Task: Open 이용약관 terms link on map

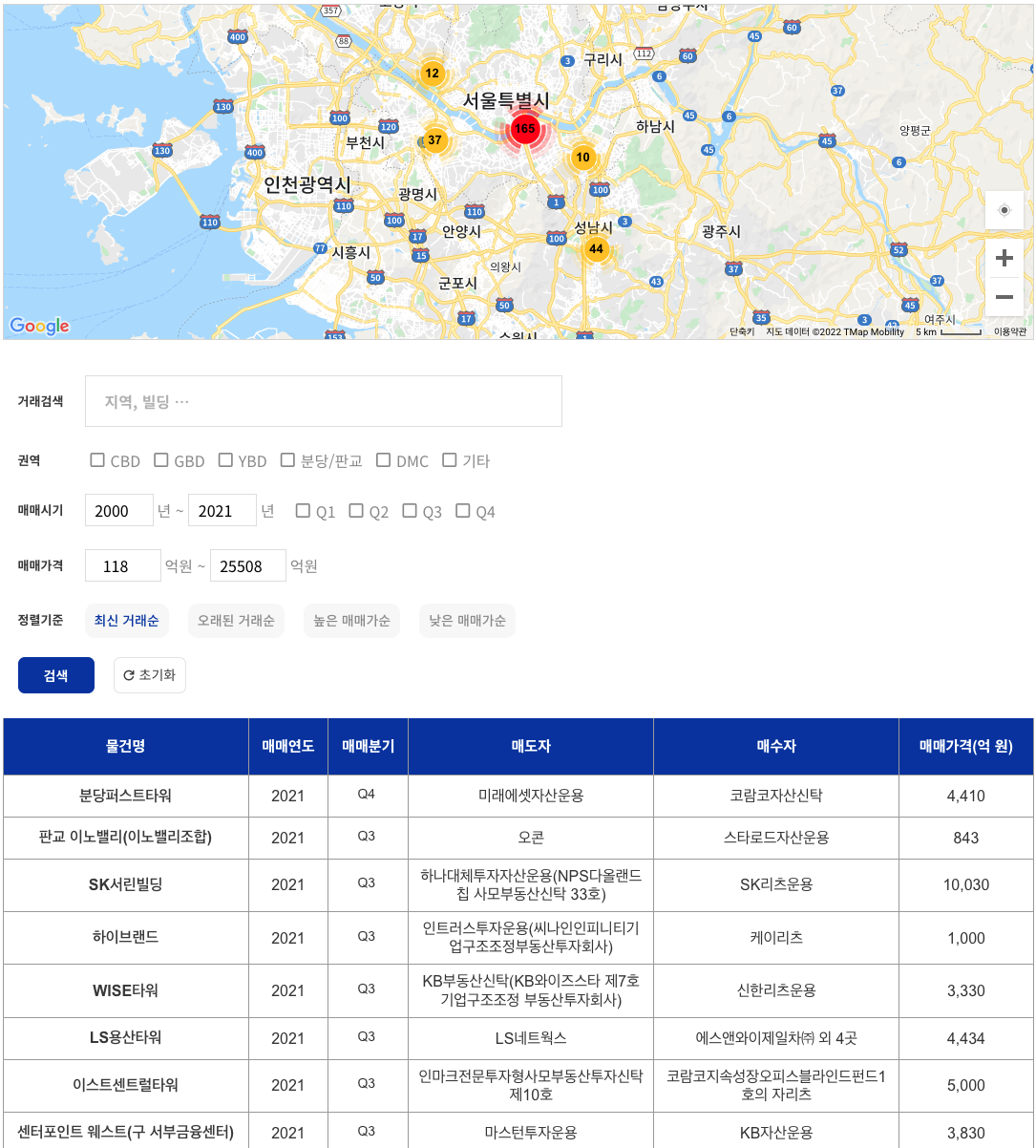Action: coord(1010,332)
